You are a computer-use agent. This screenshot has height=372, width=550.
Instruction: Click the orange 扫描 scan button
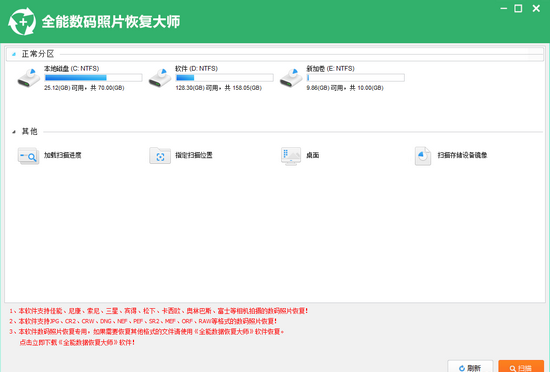click(x=521, y=367)
